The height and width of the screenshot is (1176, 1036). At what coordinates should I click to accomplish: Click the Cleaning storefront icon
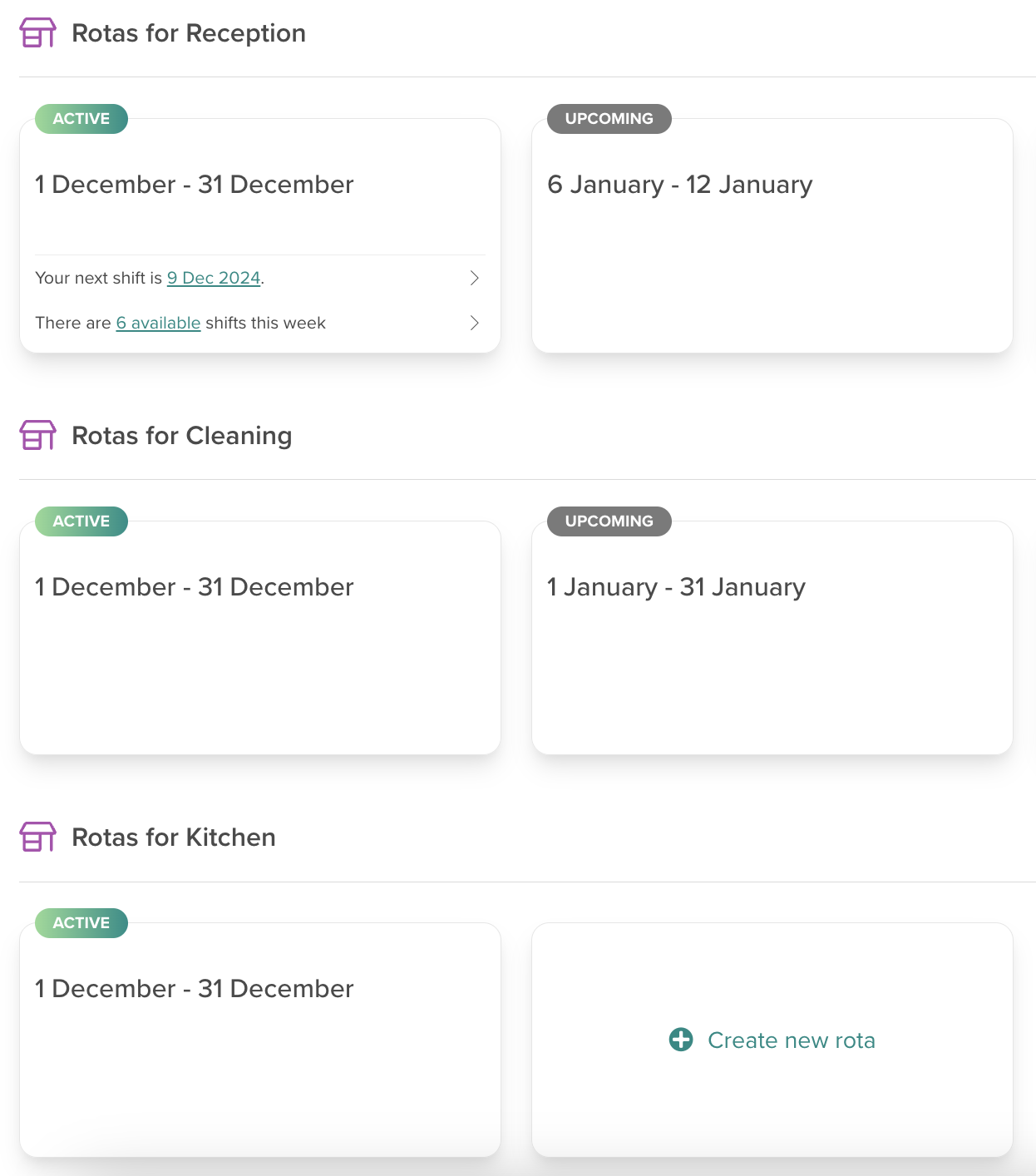pos(37,434)
